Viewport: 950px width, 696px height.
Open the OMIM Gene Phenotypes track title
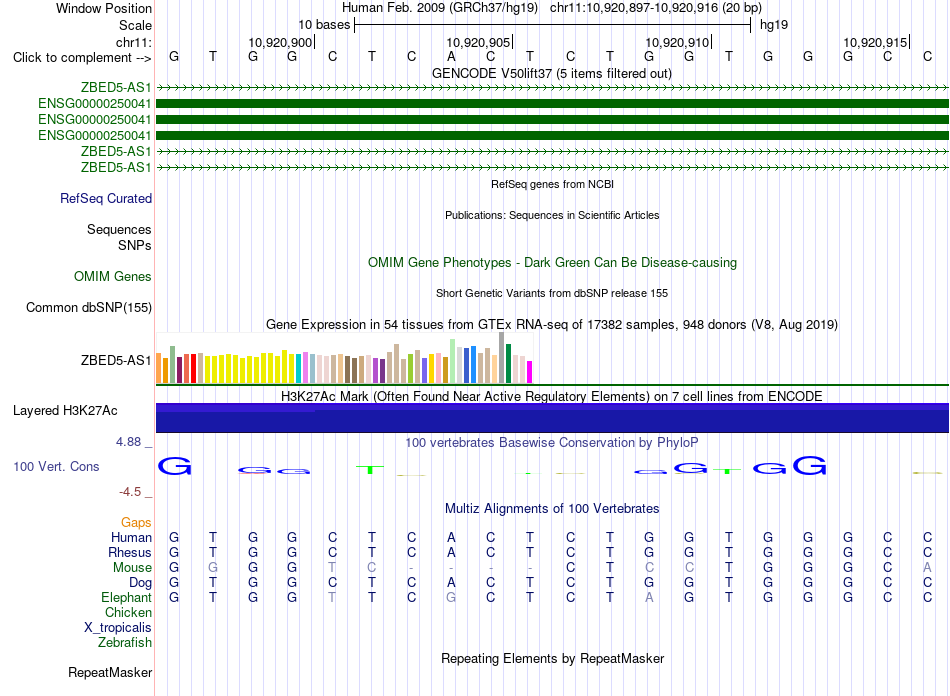[x=552, y=263]
